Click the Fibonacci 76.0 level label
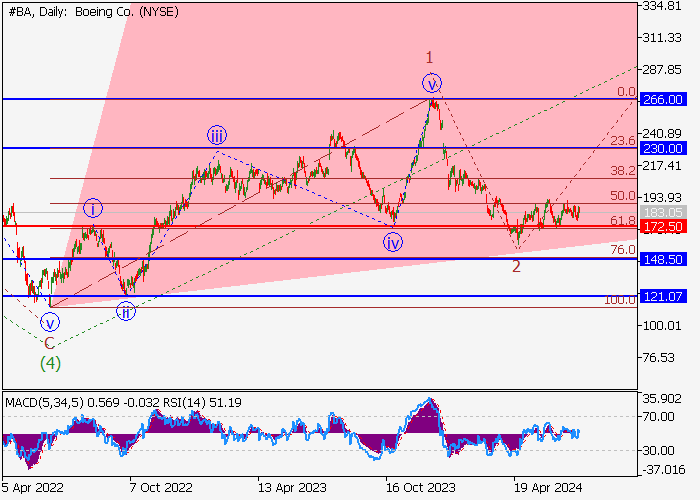The height and width of the screenshot is (500, 700). click(x=623, y=250)
